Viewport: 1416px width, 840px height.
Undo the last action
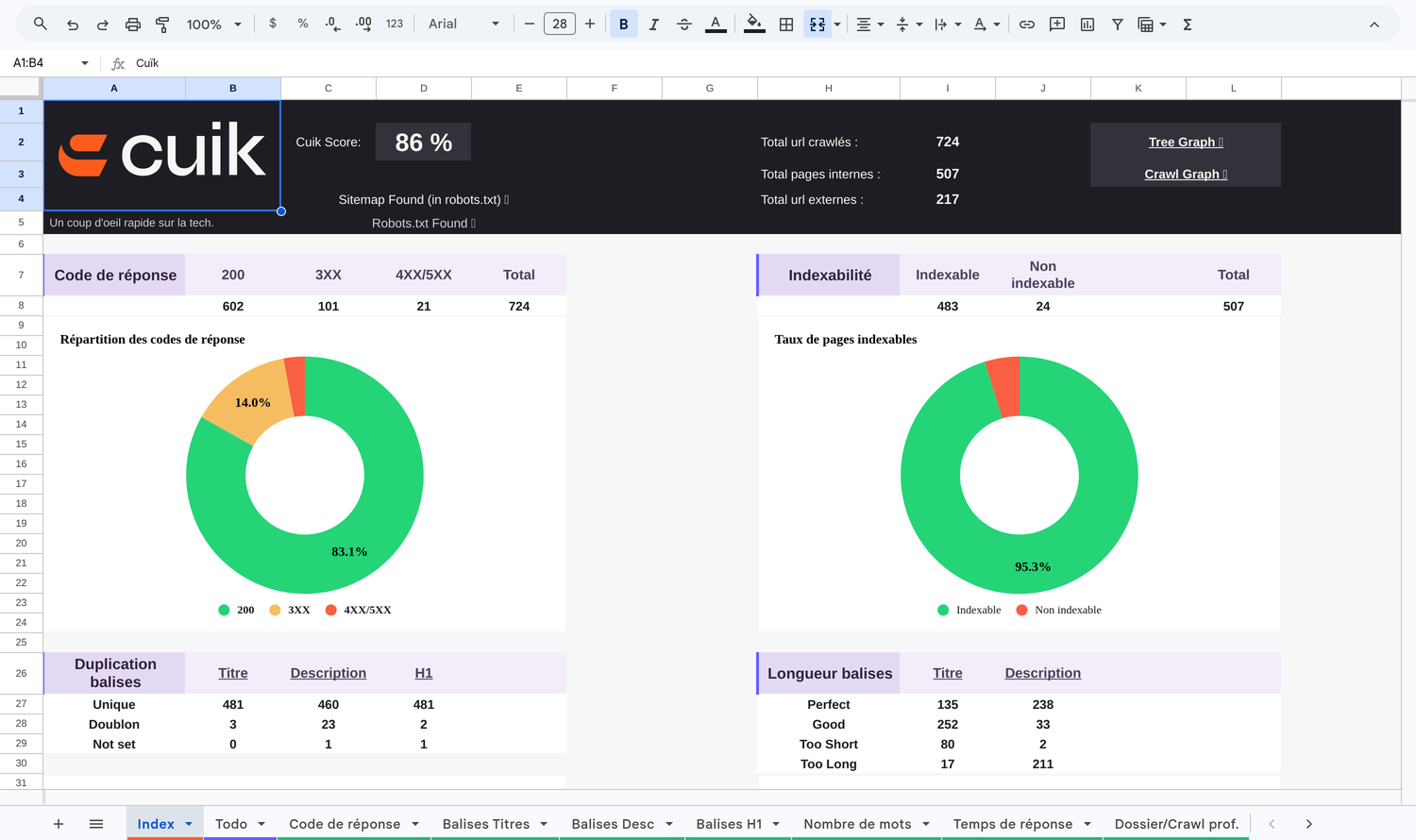pos(73,25)
